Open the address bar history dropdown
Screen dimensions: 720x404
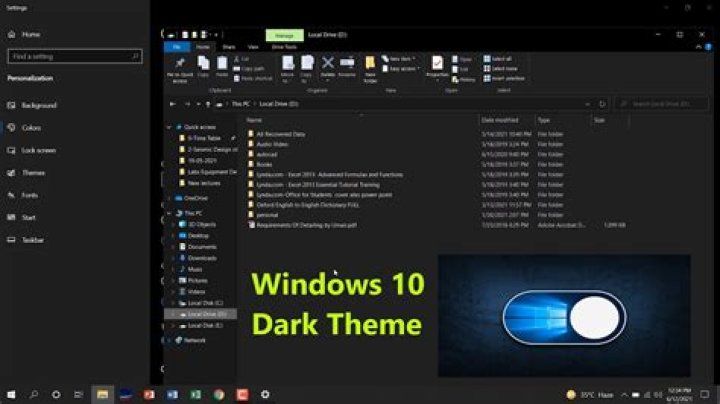point(588,104)
